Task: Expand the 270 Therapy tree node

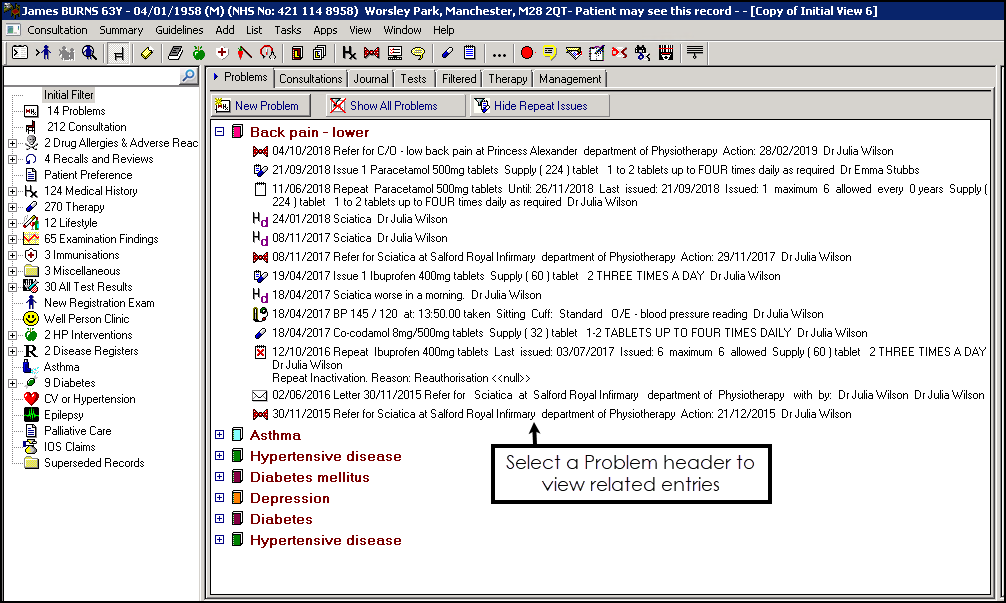Action: click(x=13, y=207)
